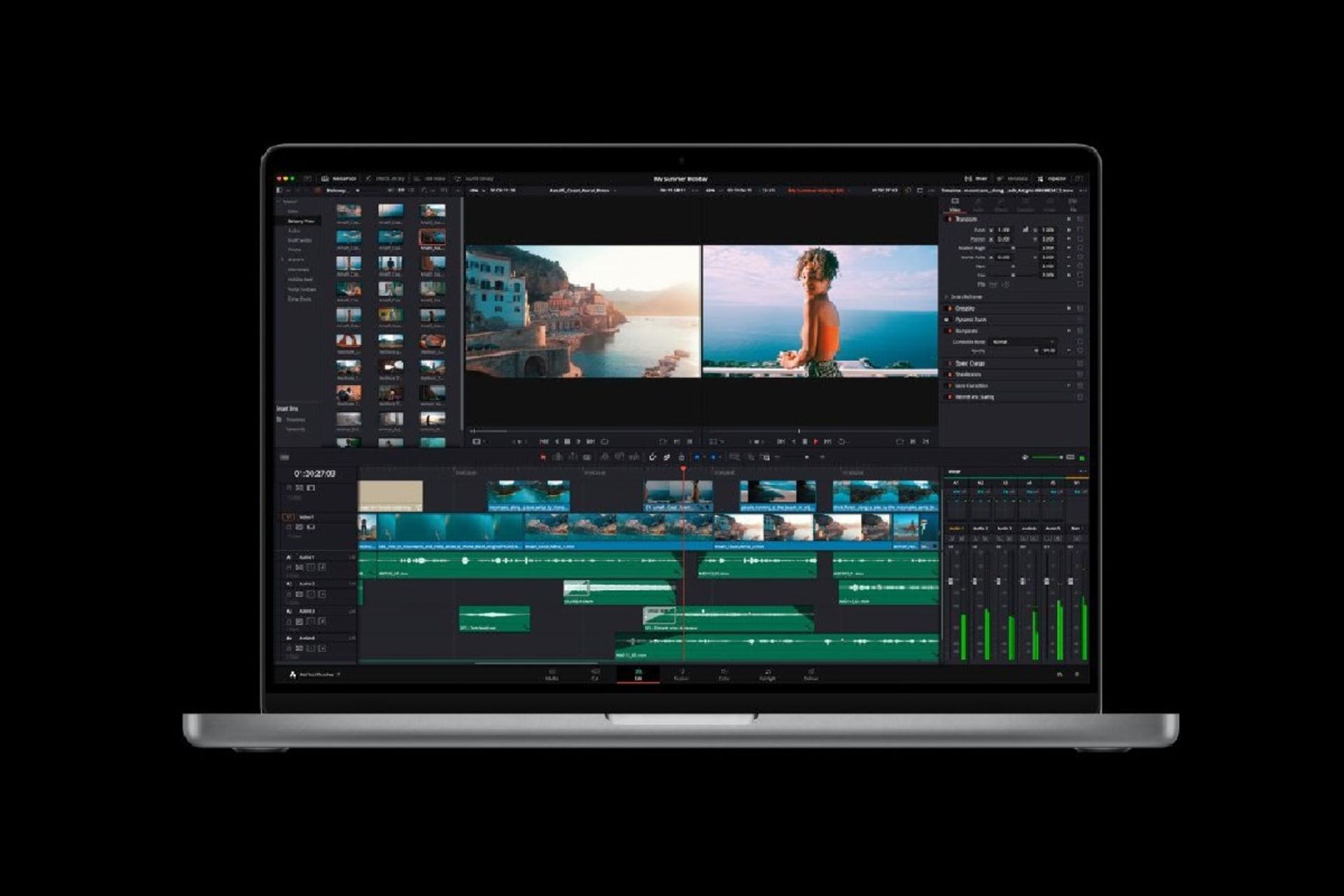1344x896 pixels.
Task: Go to first frame in source viewer
Action: (544, 442)
